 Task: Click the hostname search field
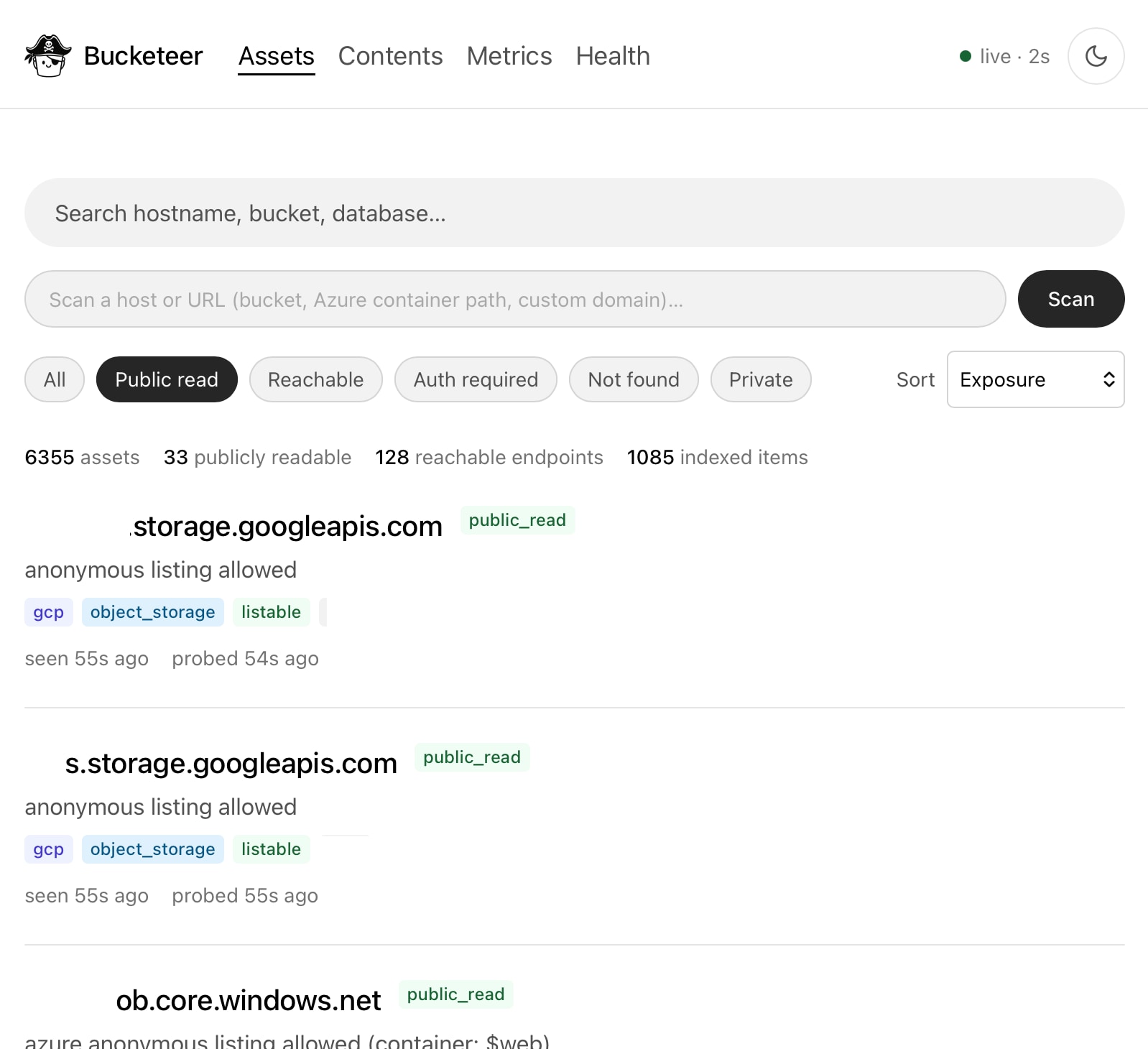pos(574,213)
